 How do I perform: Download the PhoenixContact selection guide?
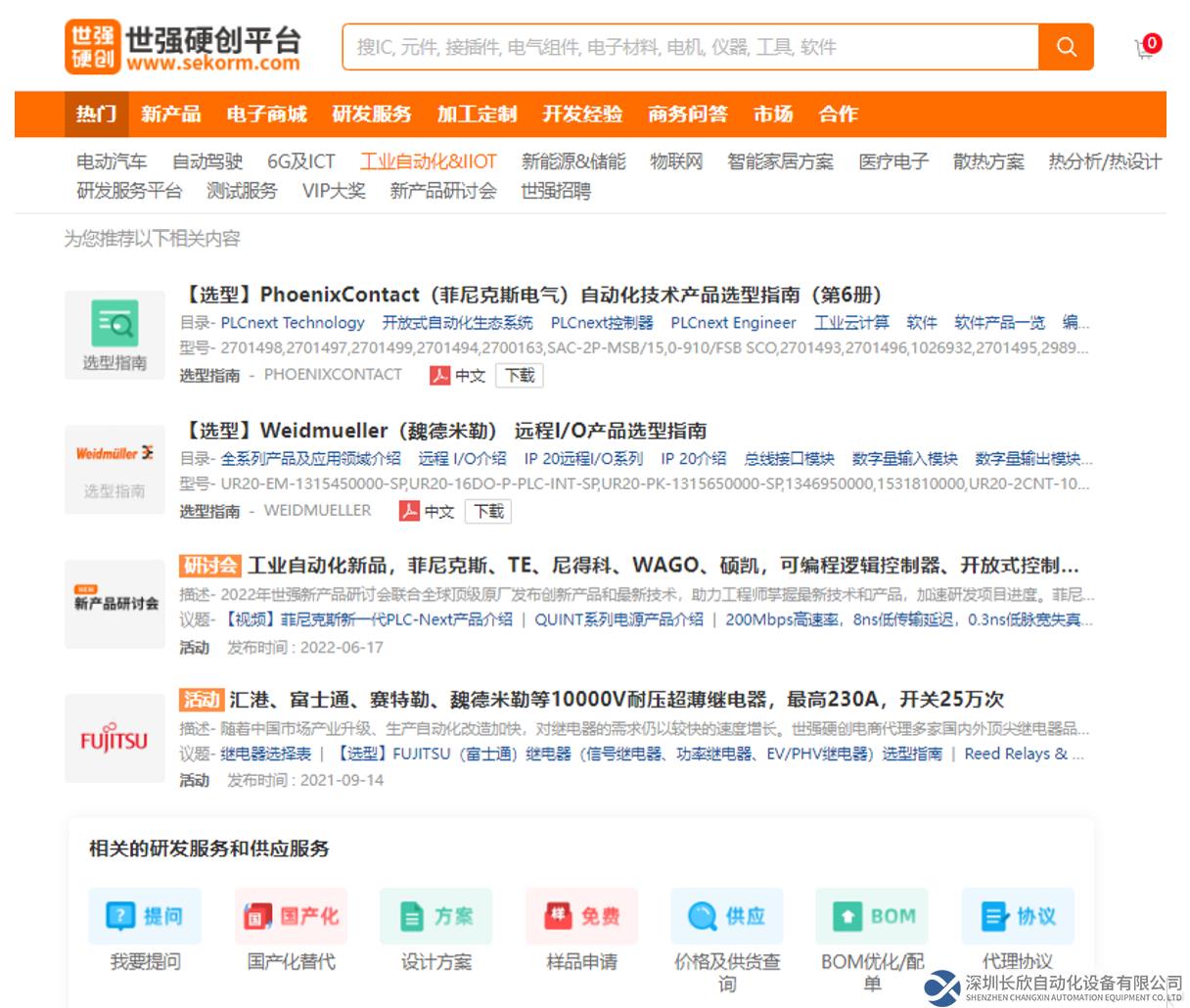[520, 375]
